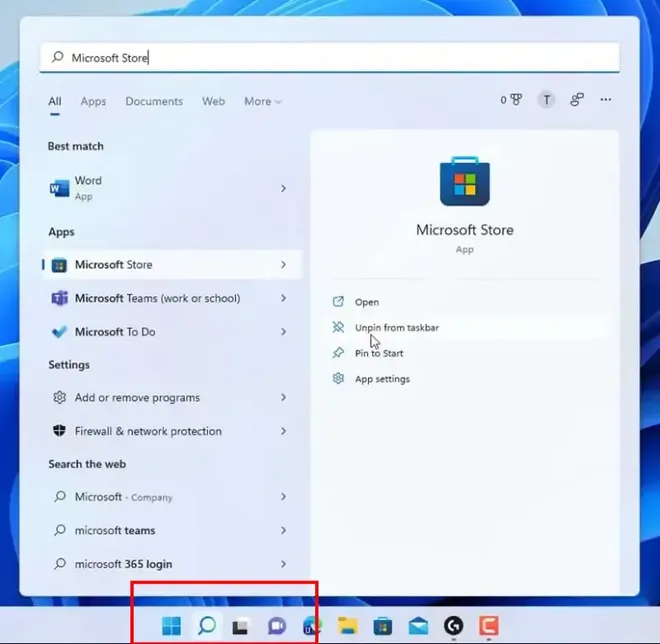
Task: Click the large Microsoft Store app icon
Action: [x=465, y=181]
